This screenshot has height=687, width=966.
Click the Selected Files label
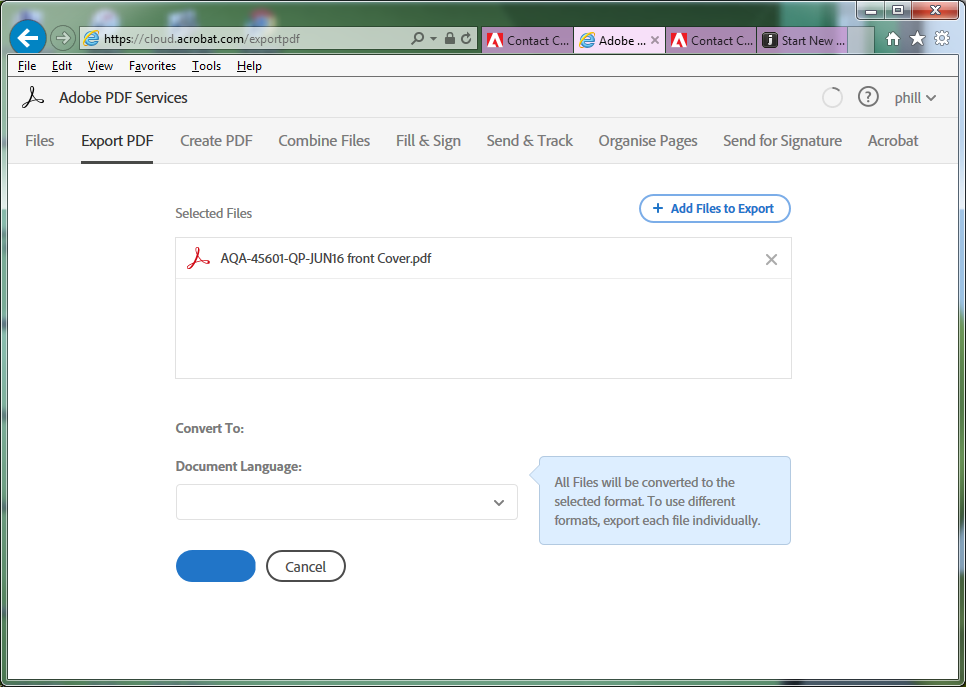tap(213, 213)
